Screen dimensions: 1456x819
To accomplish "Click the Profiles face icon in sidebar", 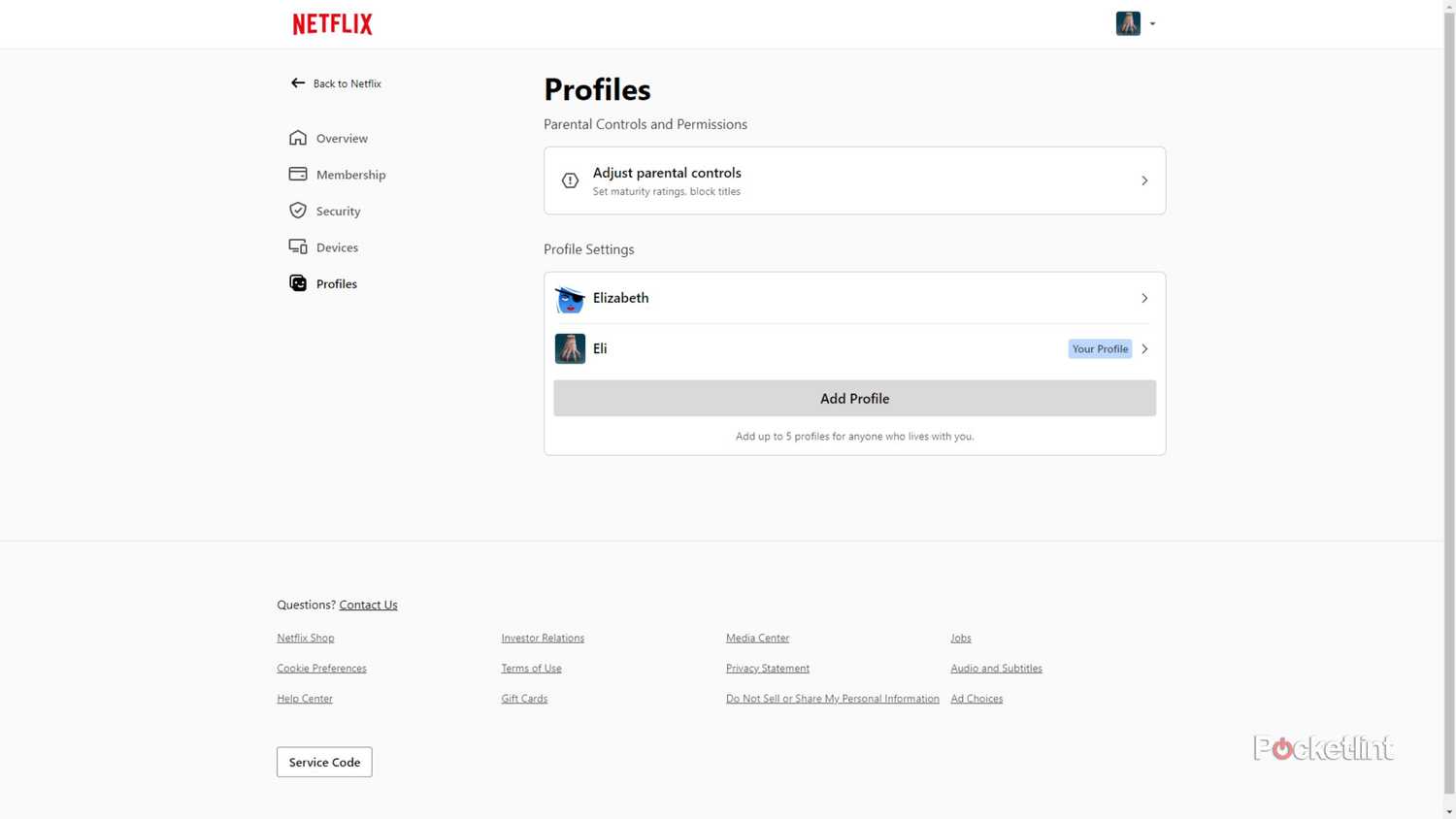I will 298,283.
